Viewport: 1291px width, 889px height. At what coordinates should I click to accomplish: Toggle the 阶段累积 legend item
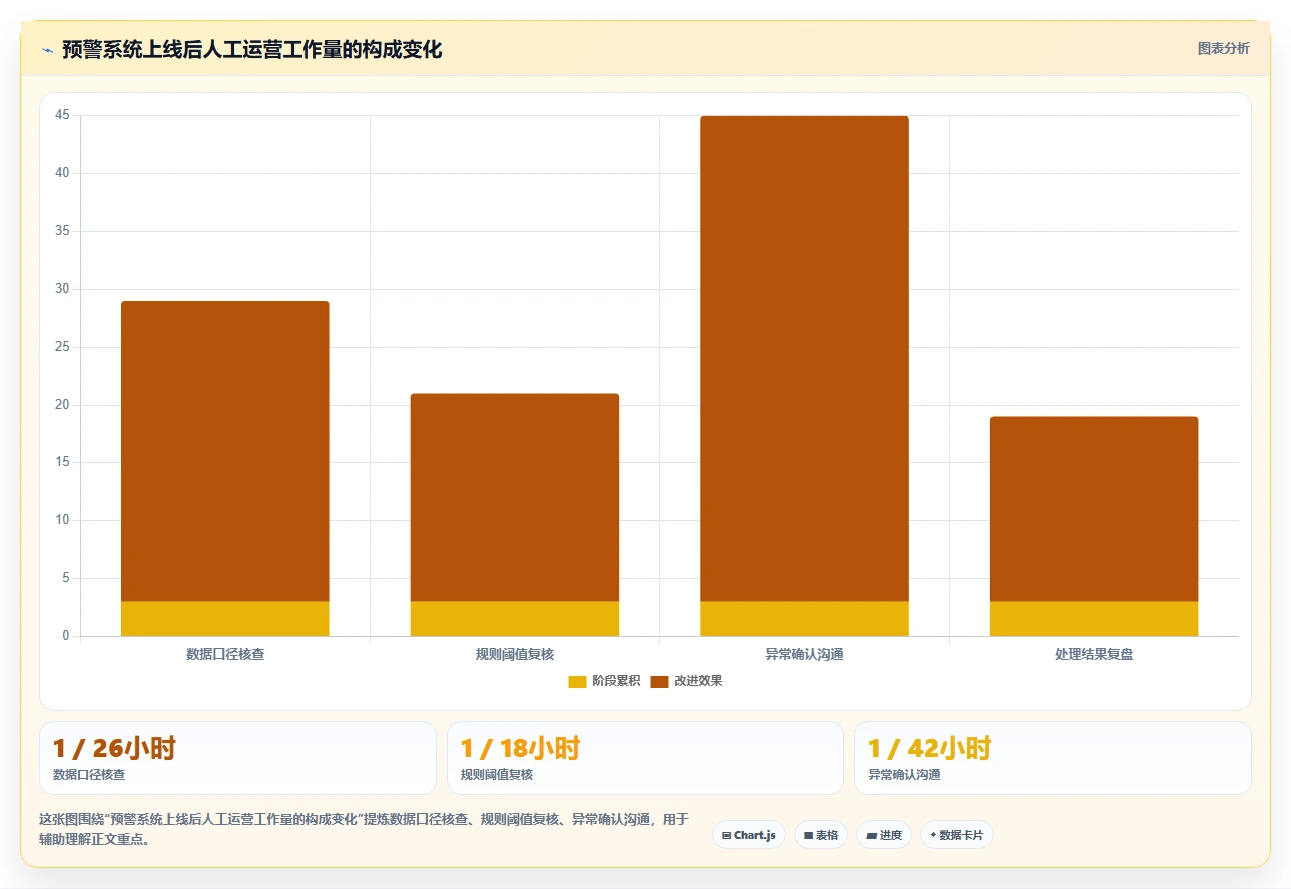(604, 681)
